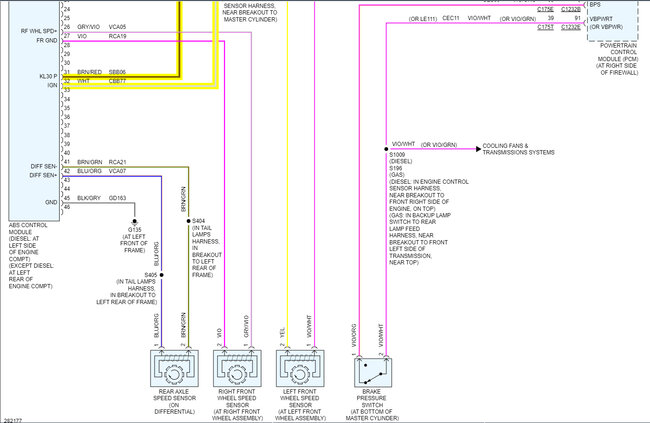Image resolution: width=650 pixels, height=423 pixels.
Task: Click the S405 splice dot
Action: 162,275
